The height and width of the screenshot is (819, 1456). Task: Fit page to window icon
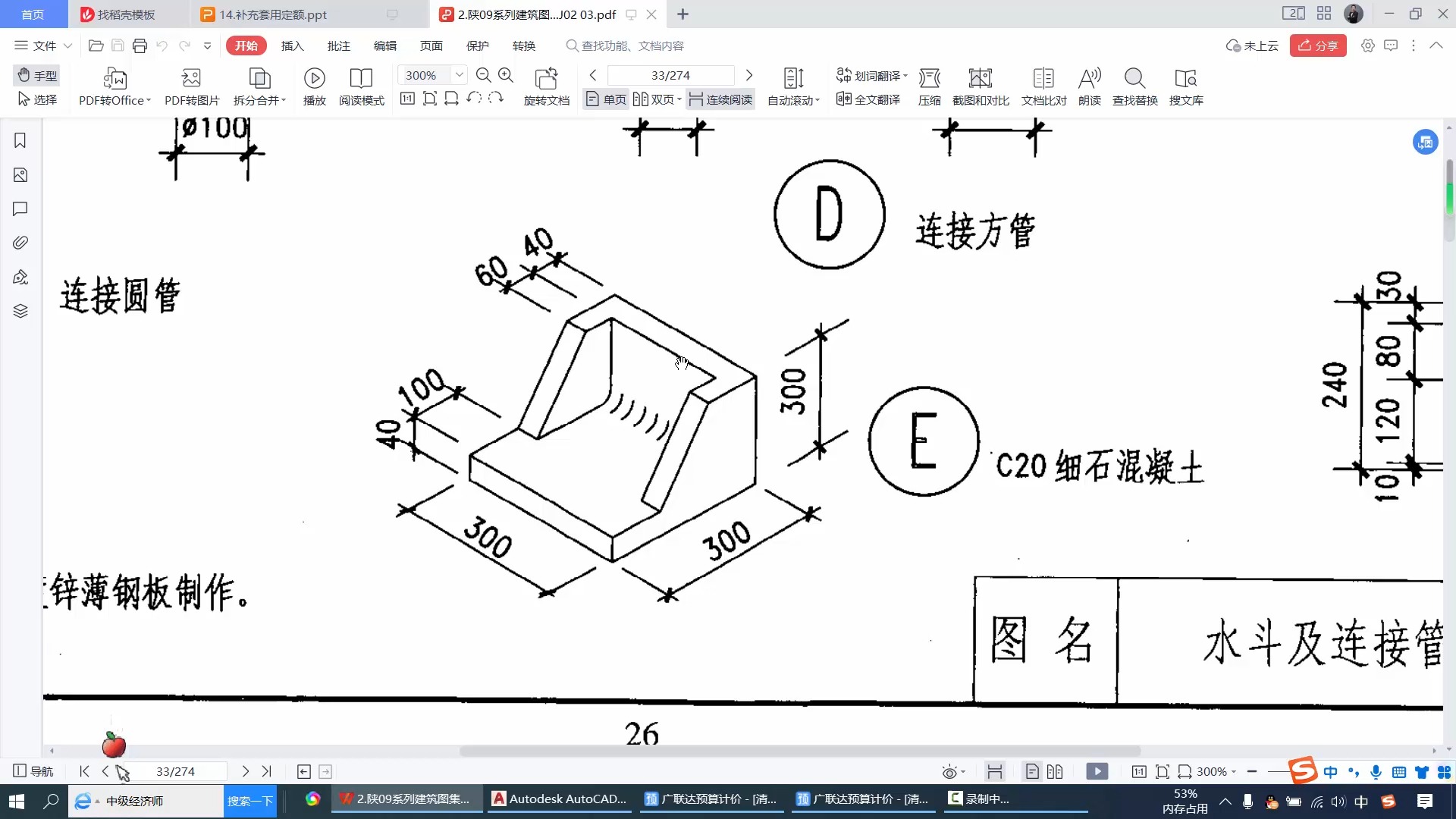[429, 99]
